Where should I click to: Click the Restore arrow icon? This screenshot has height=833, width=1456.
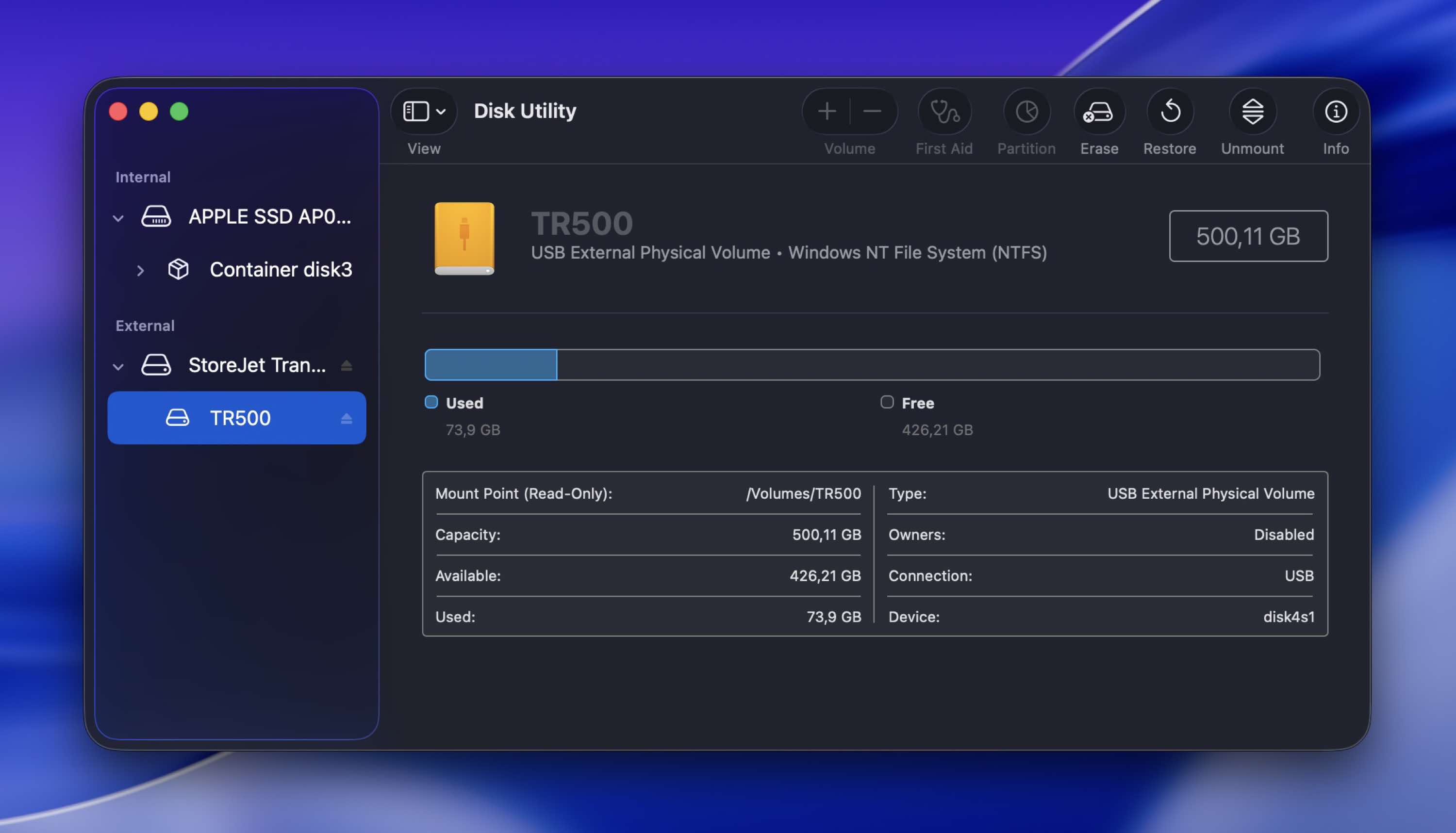point(1171,111)
